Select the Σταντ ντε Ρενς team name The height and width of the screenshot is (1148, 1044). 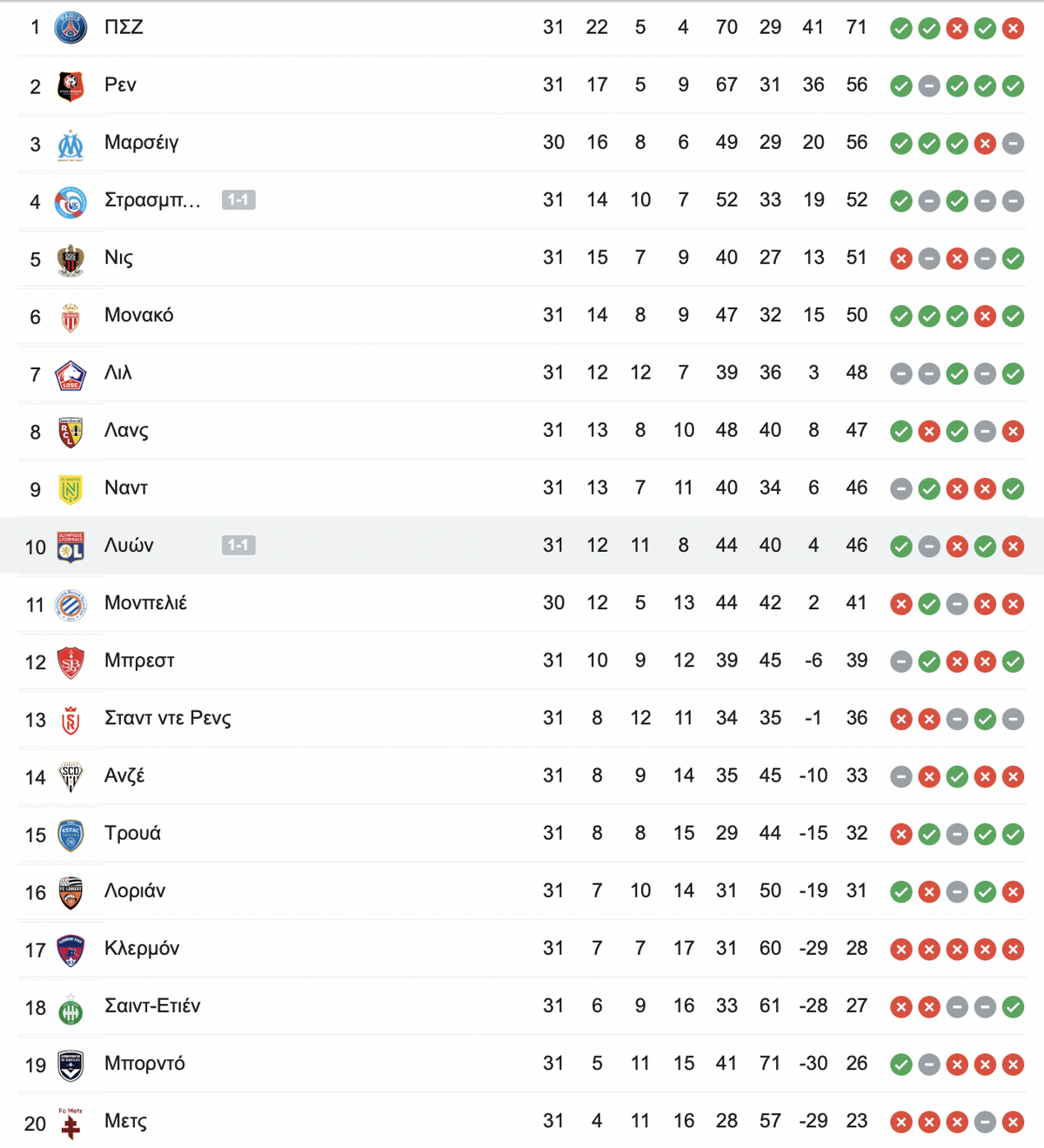click(168, 718)
